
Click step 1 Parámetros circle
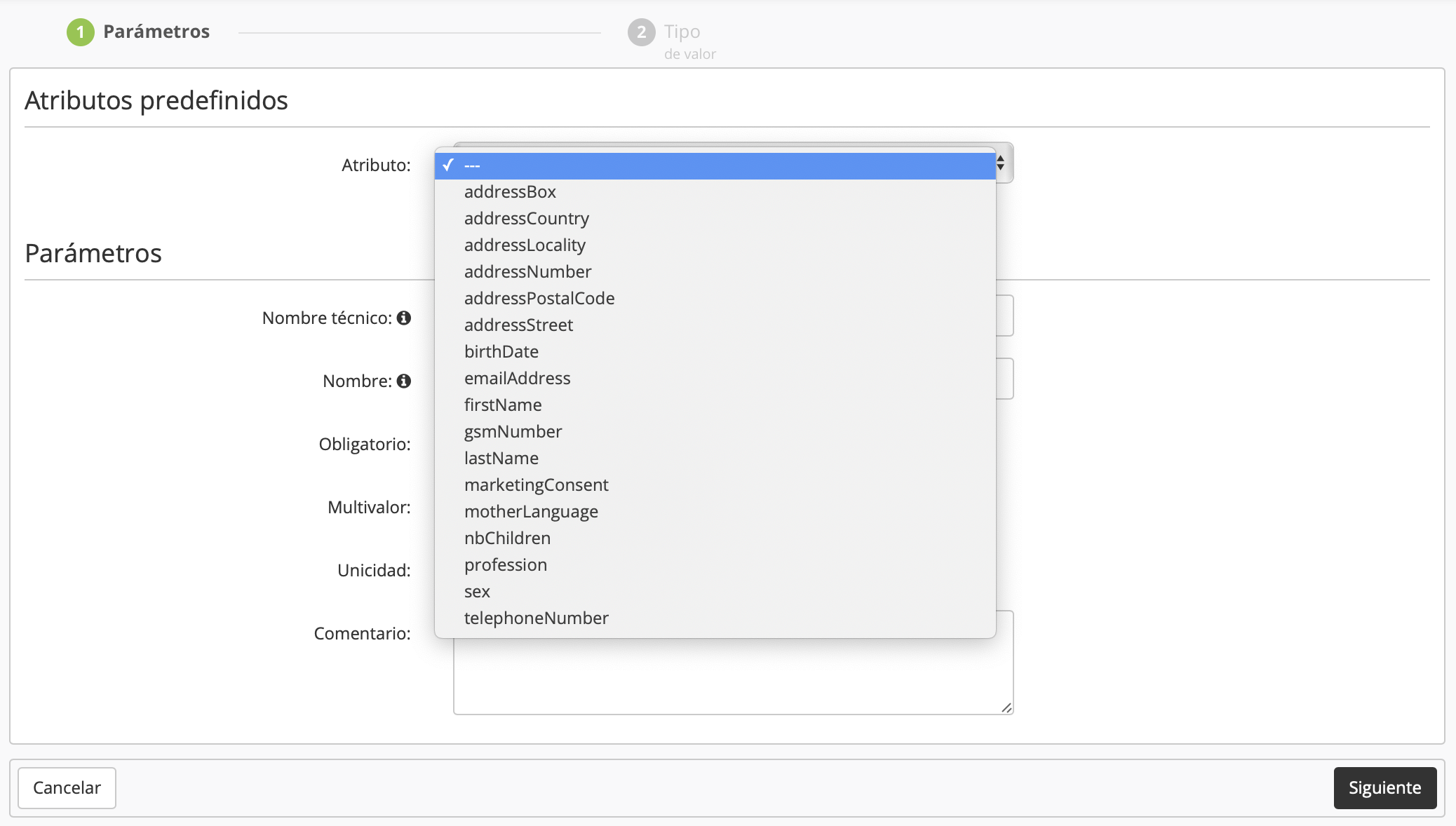(81, 32)
